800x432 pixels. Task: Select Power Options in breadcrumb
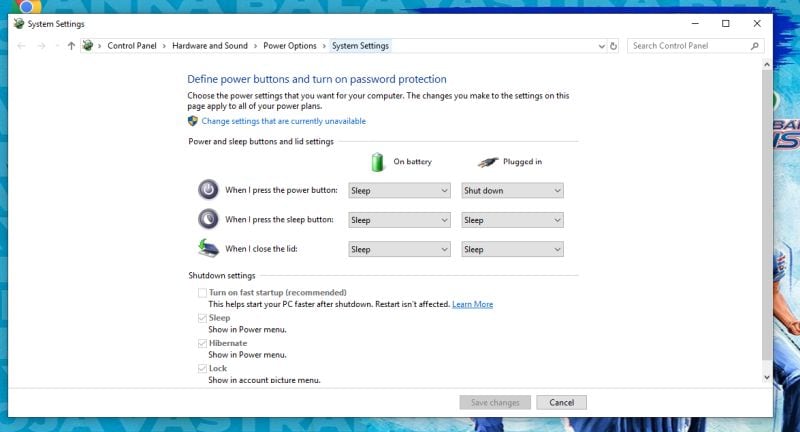coord(290,46)
